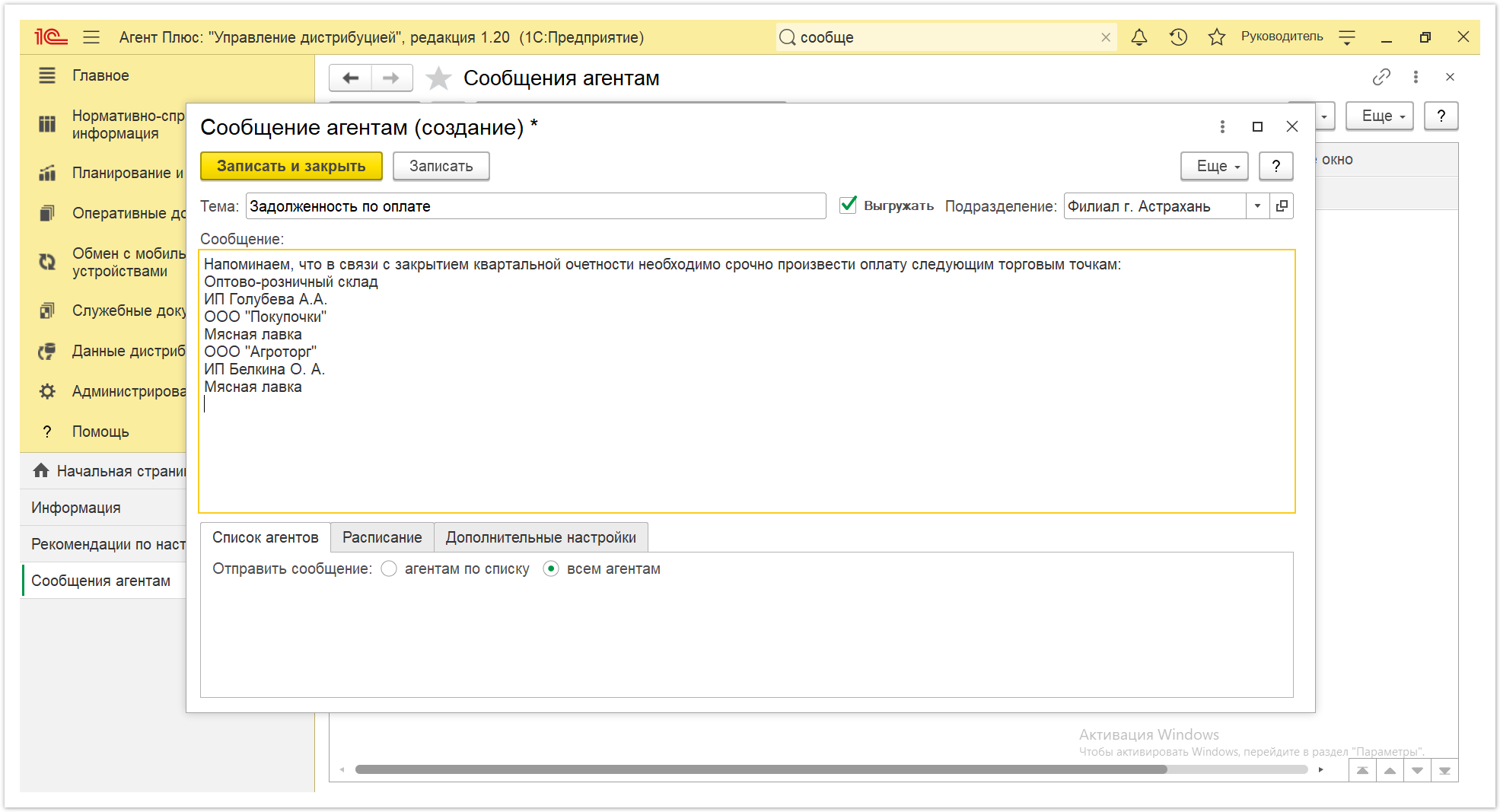Select всем агентам radio option
The image size is (1500, 812).
click(551, 568)
